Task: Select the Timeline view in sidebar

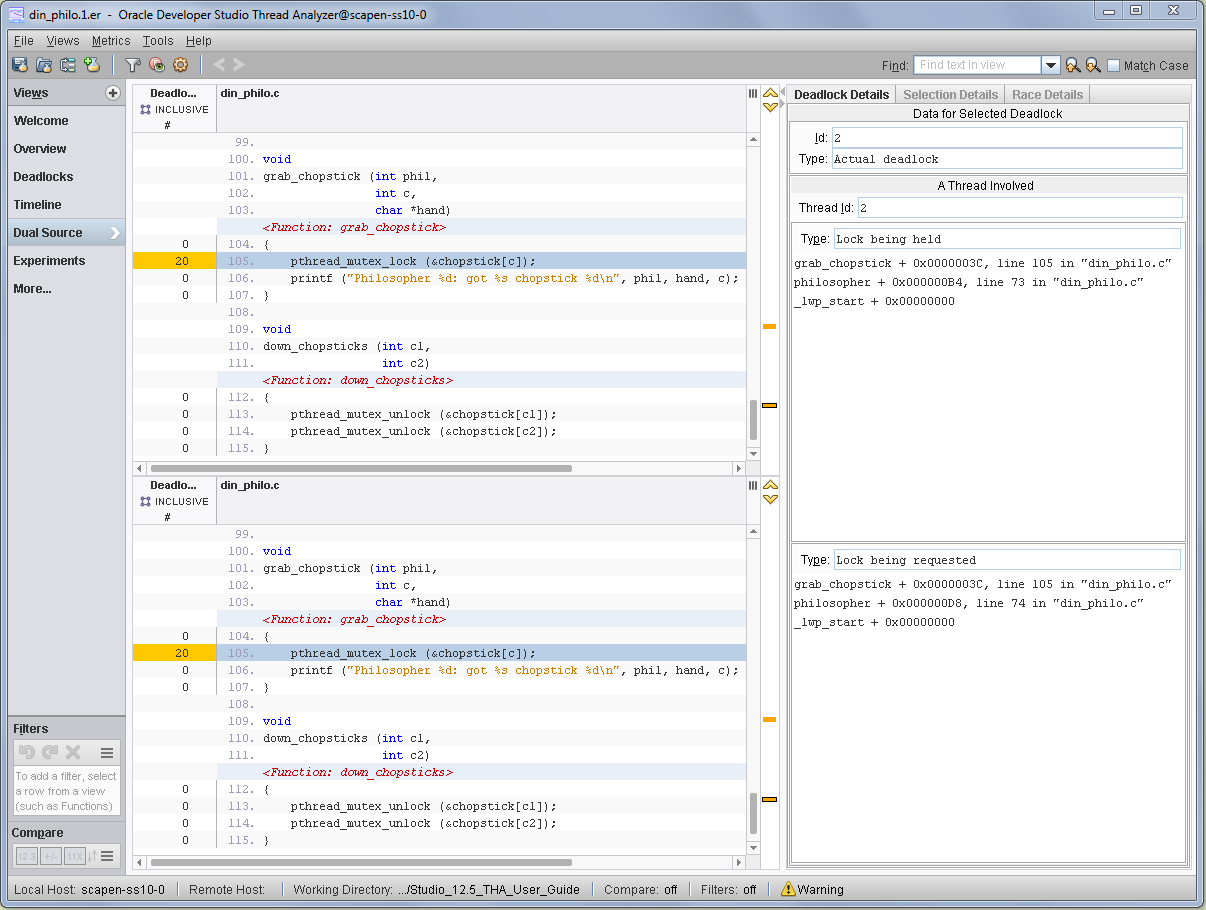Action: coord(37,205)
